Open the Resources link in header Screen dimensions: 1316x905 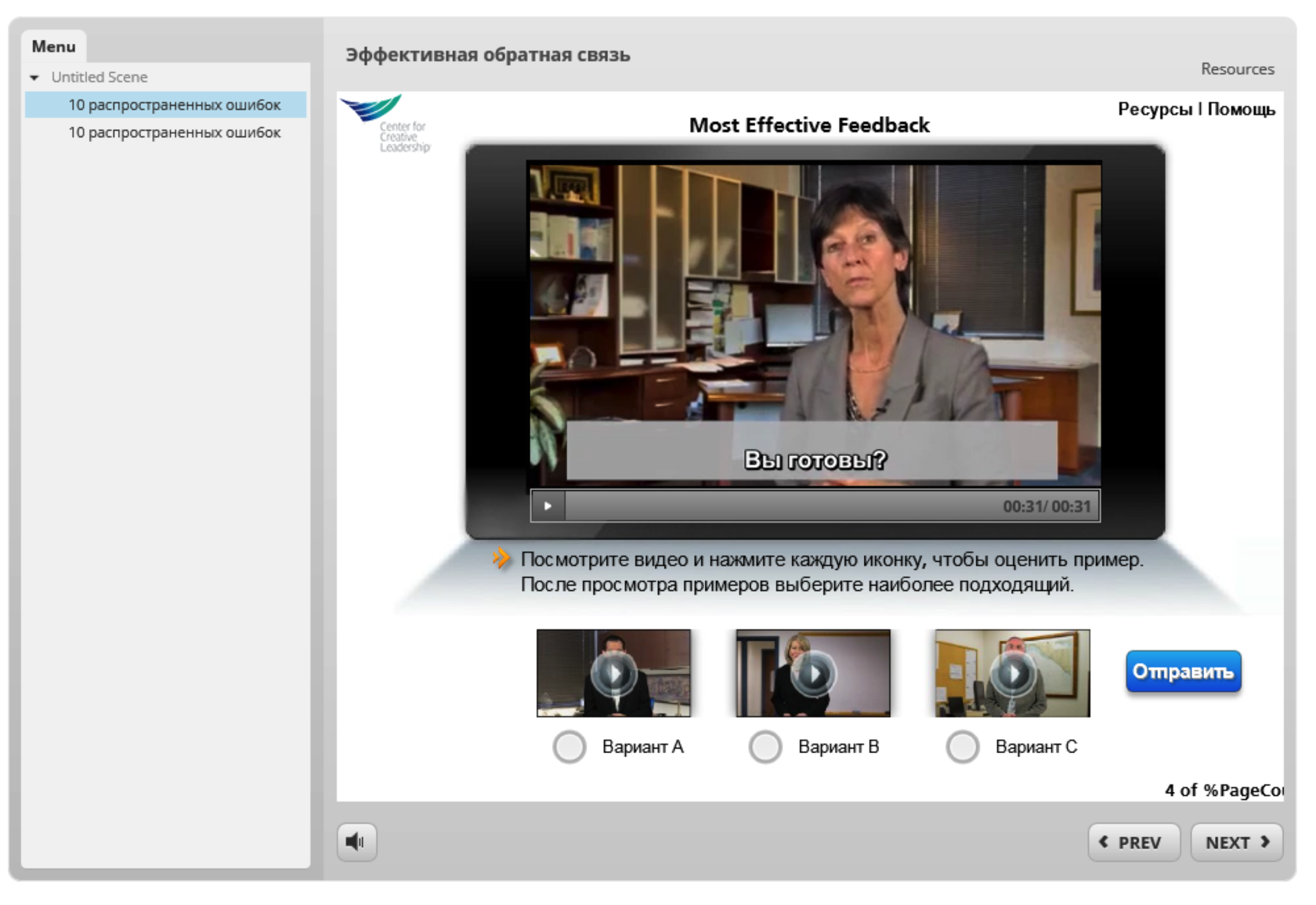(x=1238, y=69)
